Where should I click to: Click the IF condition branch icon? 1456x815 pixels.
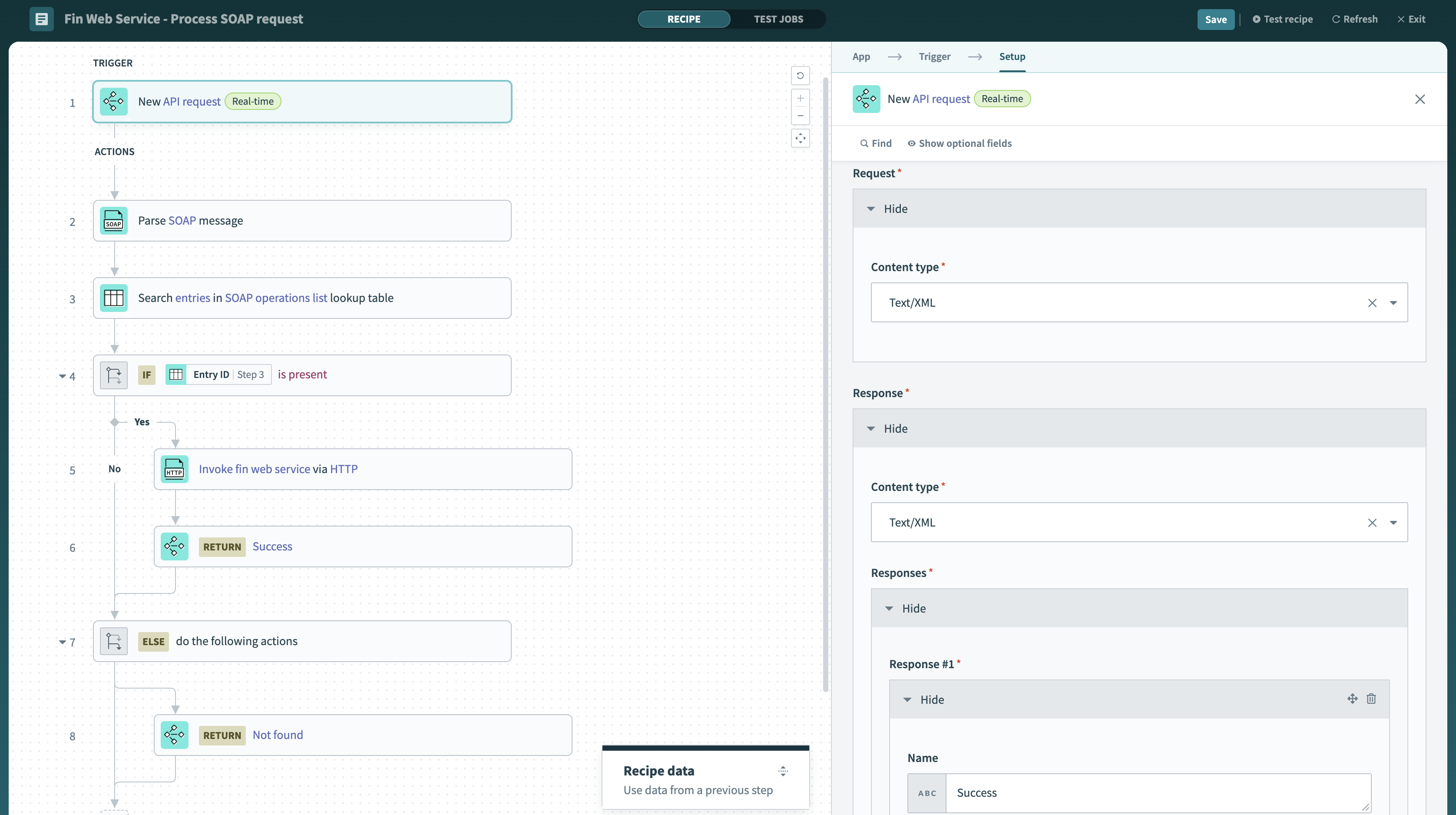[x=113, y=374]
